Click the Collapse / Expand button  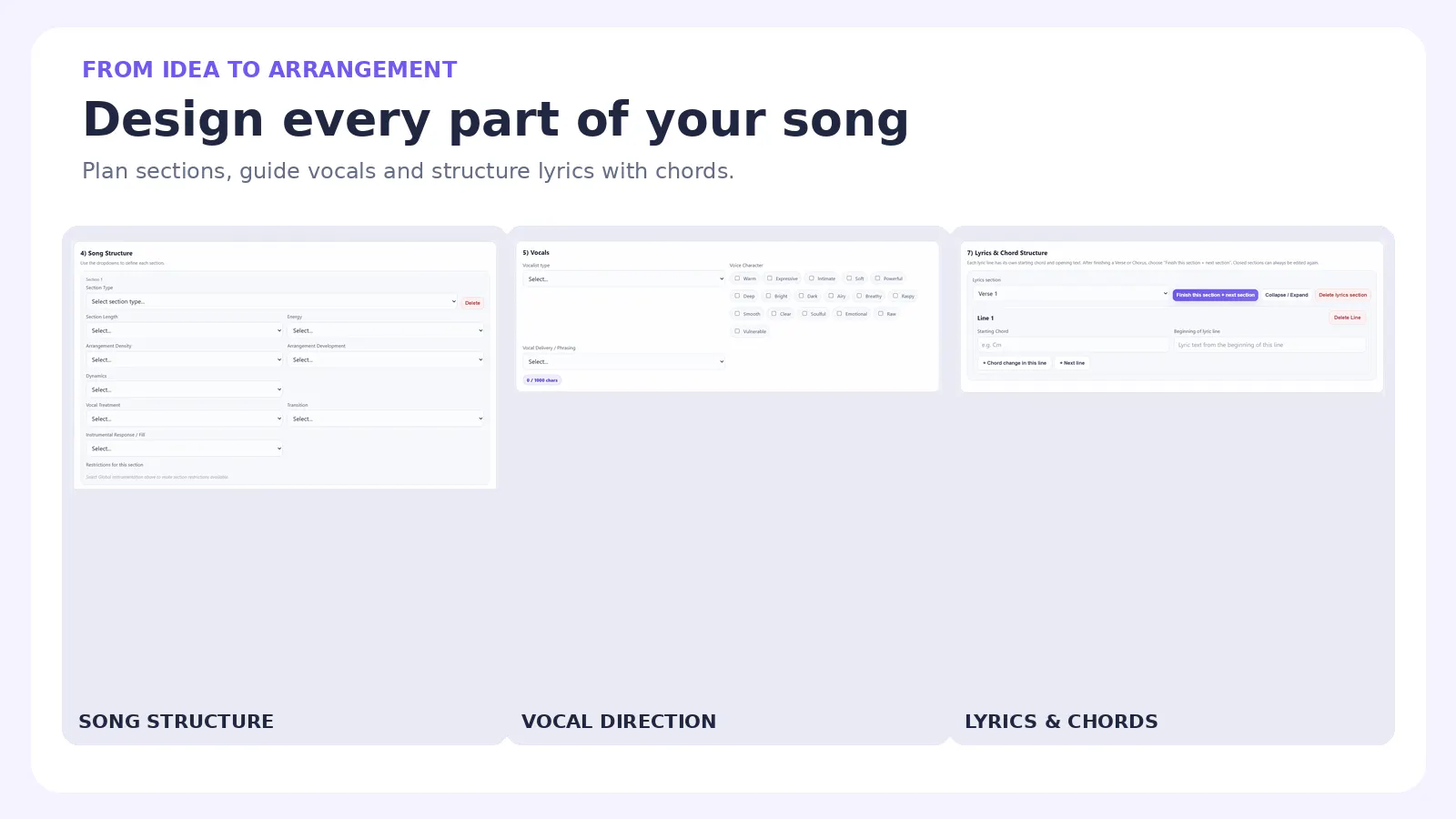[x=1286, y=295]
